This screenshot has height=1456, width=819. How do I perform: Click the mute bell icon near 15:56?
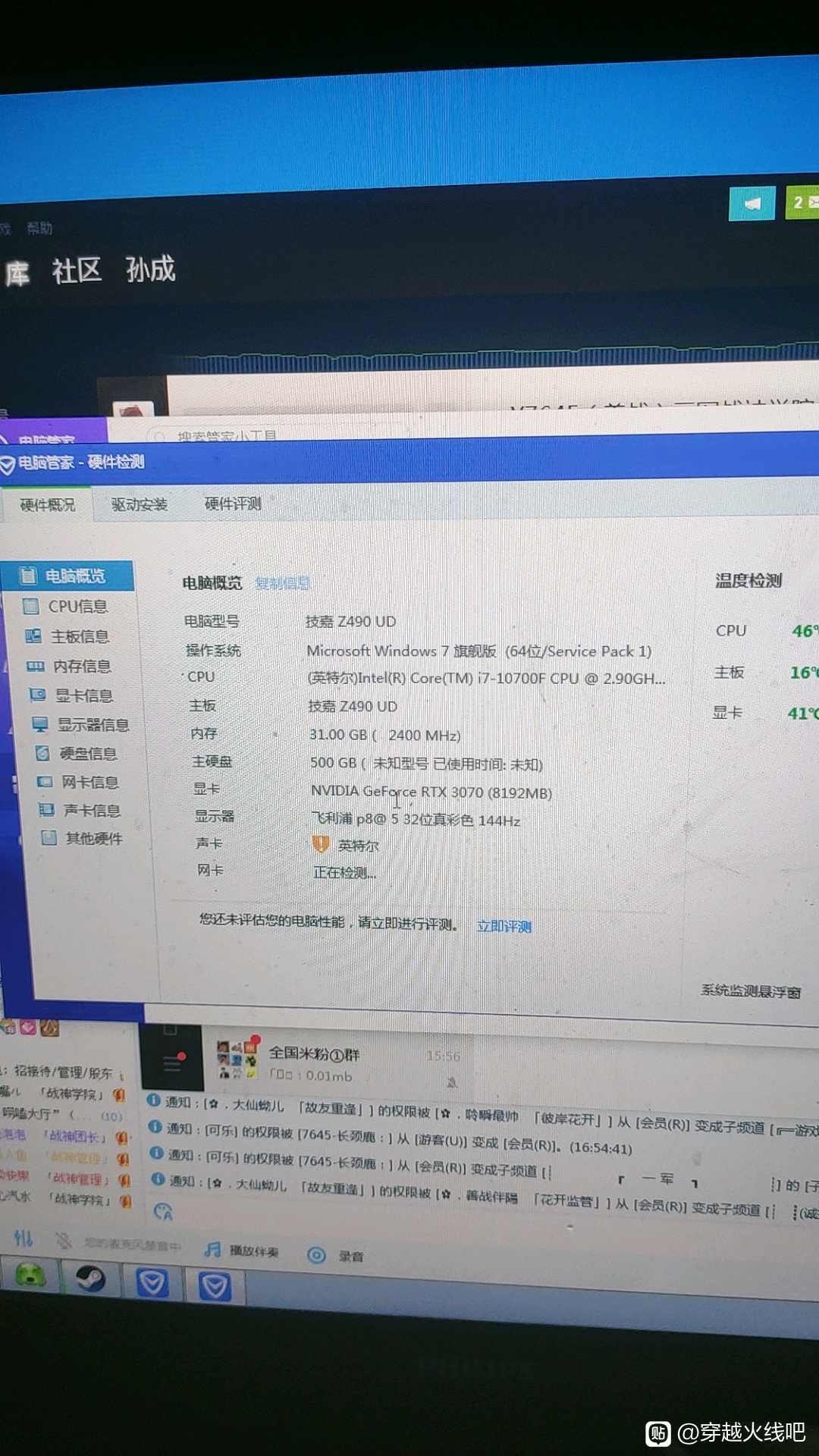tap(451, 1081)
